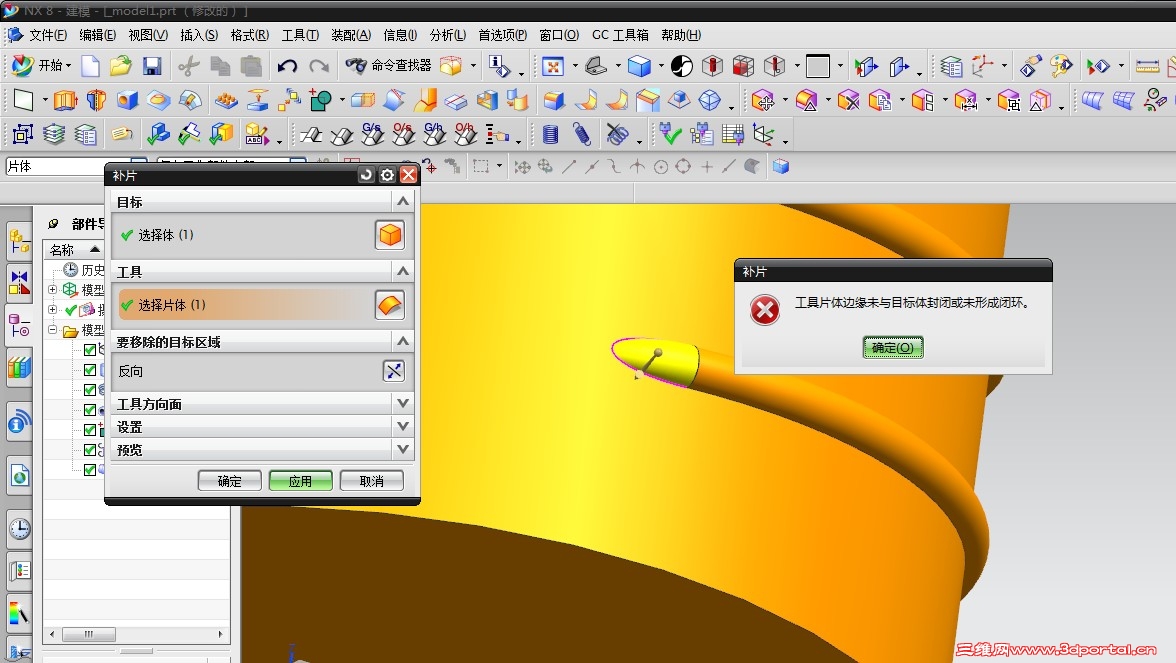Click 确定 in the Patch dialog
This screenshot has width=1176, height=663.
tap(230, 481)
